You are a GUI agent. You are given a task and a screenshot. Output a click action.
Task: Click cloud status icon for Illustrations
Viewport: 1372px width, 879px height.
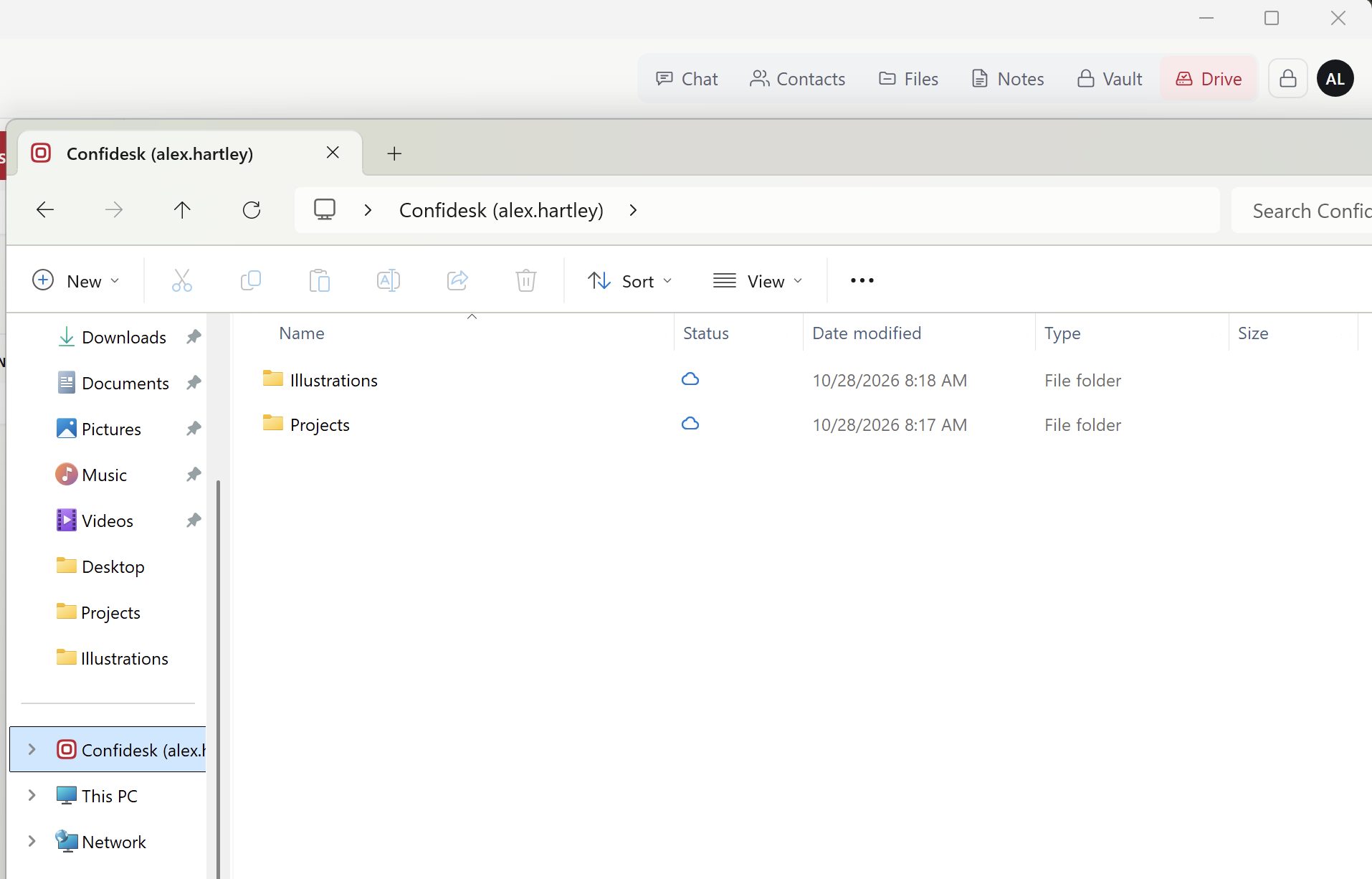(x=690, y=379)
